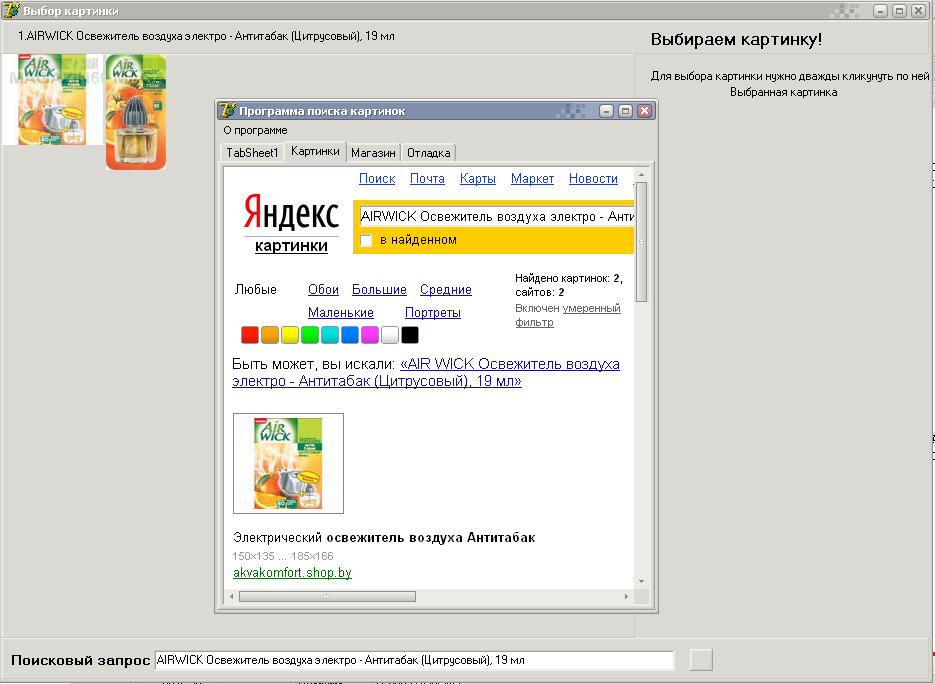Pick the yellow color filter swatch
The height and width of the screenshot is (684, 935).
(x=290, y=335)
